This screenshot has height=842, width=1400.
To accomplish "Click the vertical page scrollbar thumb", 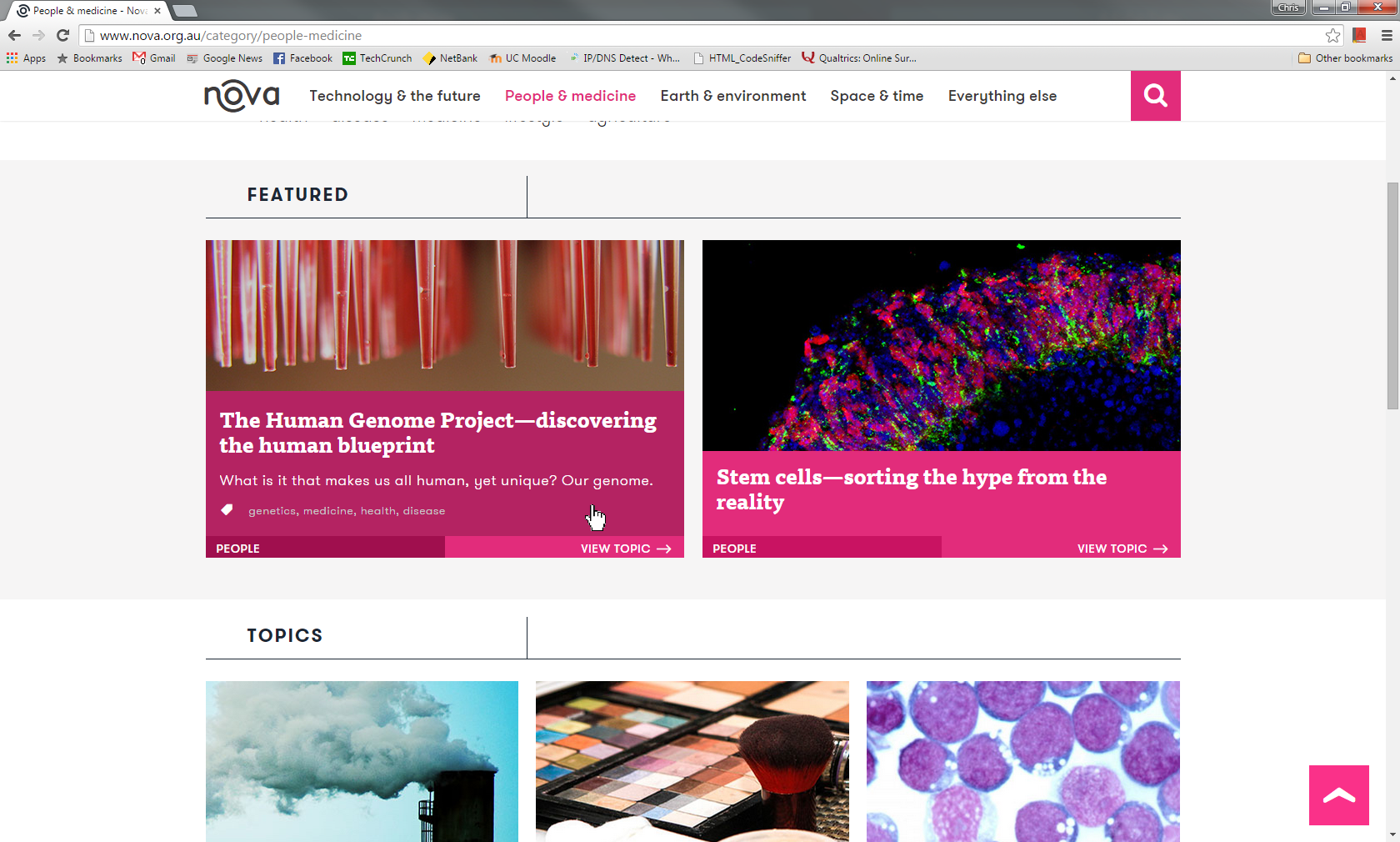I will point(1392,296).
